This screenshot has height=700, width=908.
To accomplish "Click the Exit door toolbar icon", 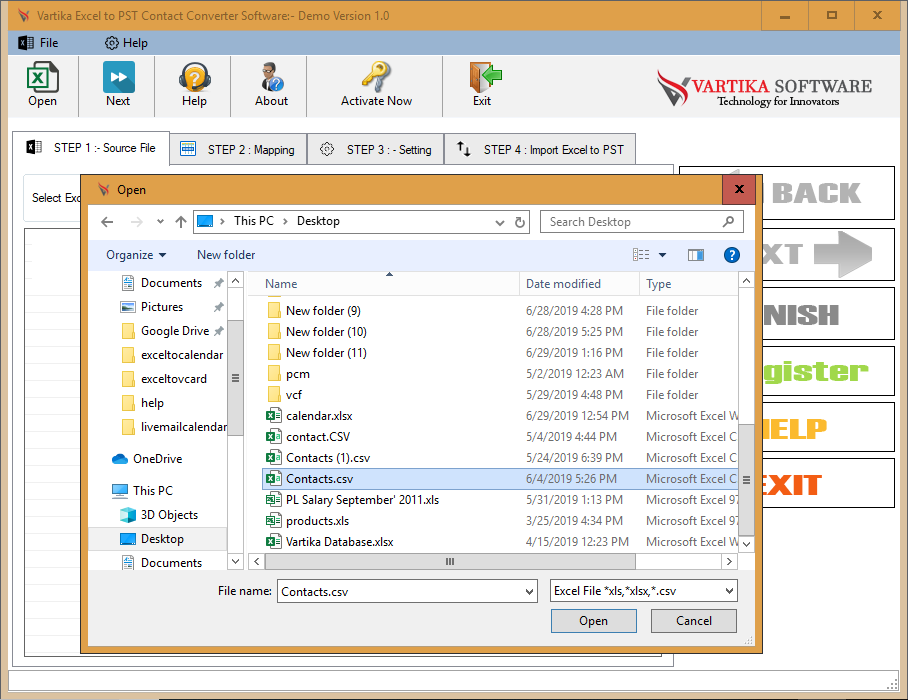I will point(485,78).
